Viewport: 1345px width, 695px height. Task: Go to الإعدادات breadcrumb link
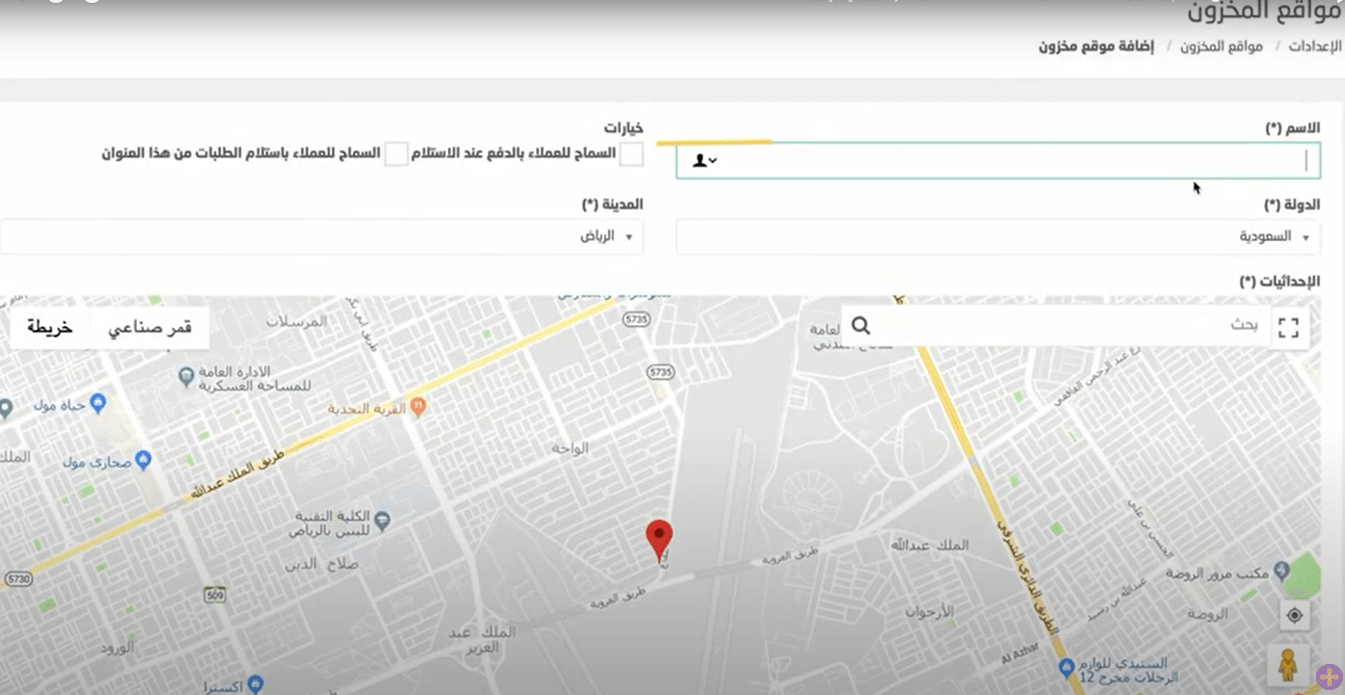coord(1314,47)
